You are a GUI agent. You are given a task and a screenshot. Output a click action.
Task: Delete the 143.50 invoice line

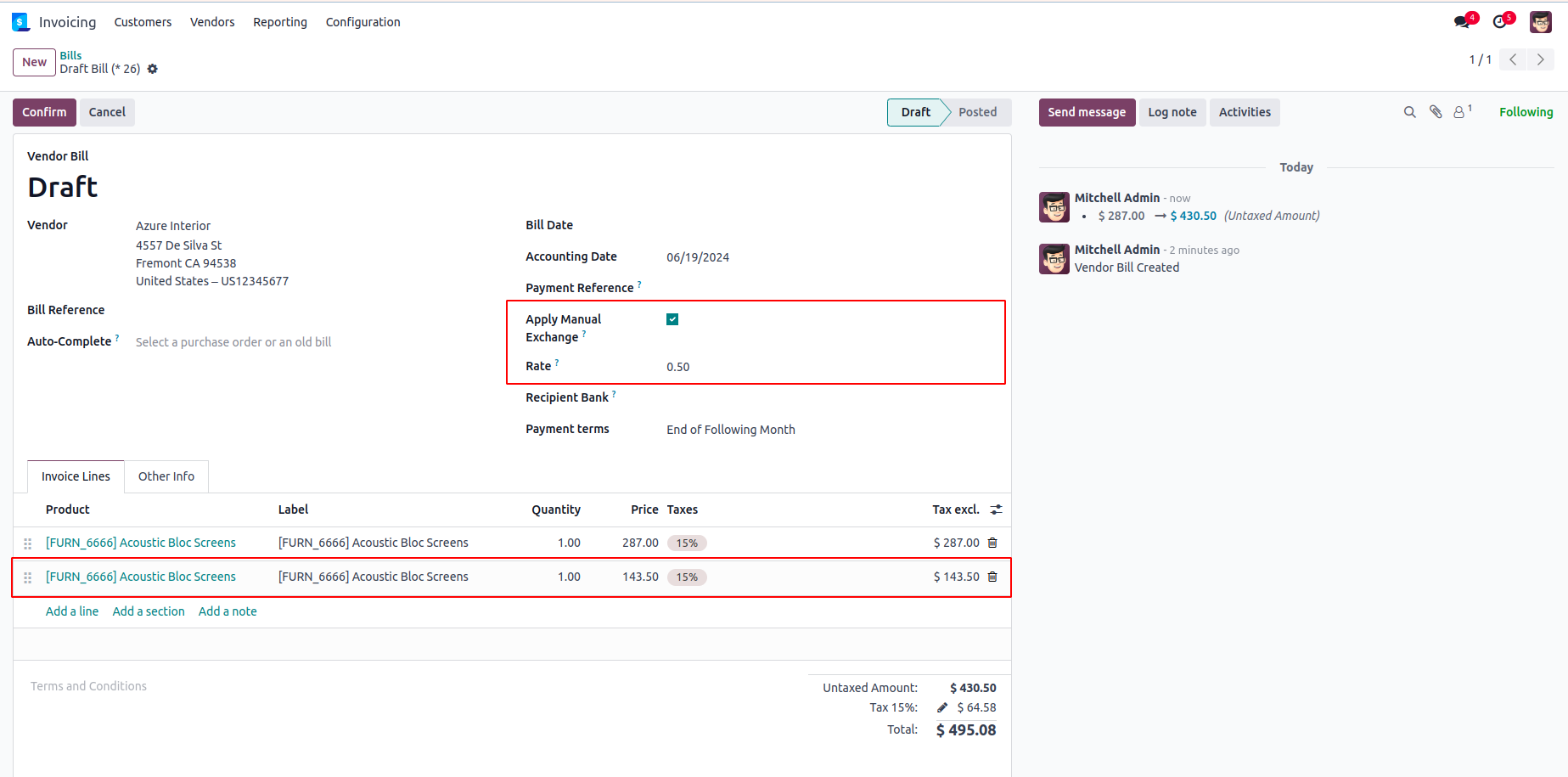[992, 577]
